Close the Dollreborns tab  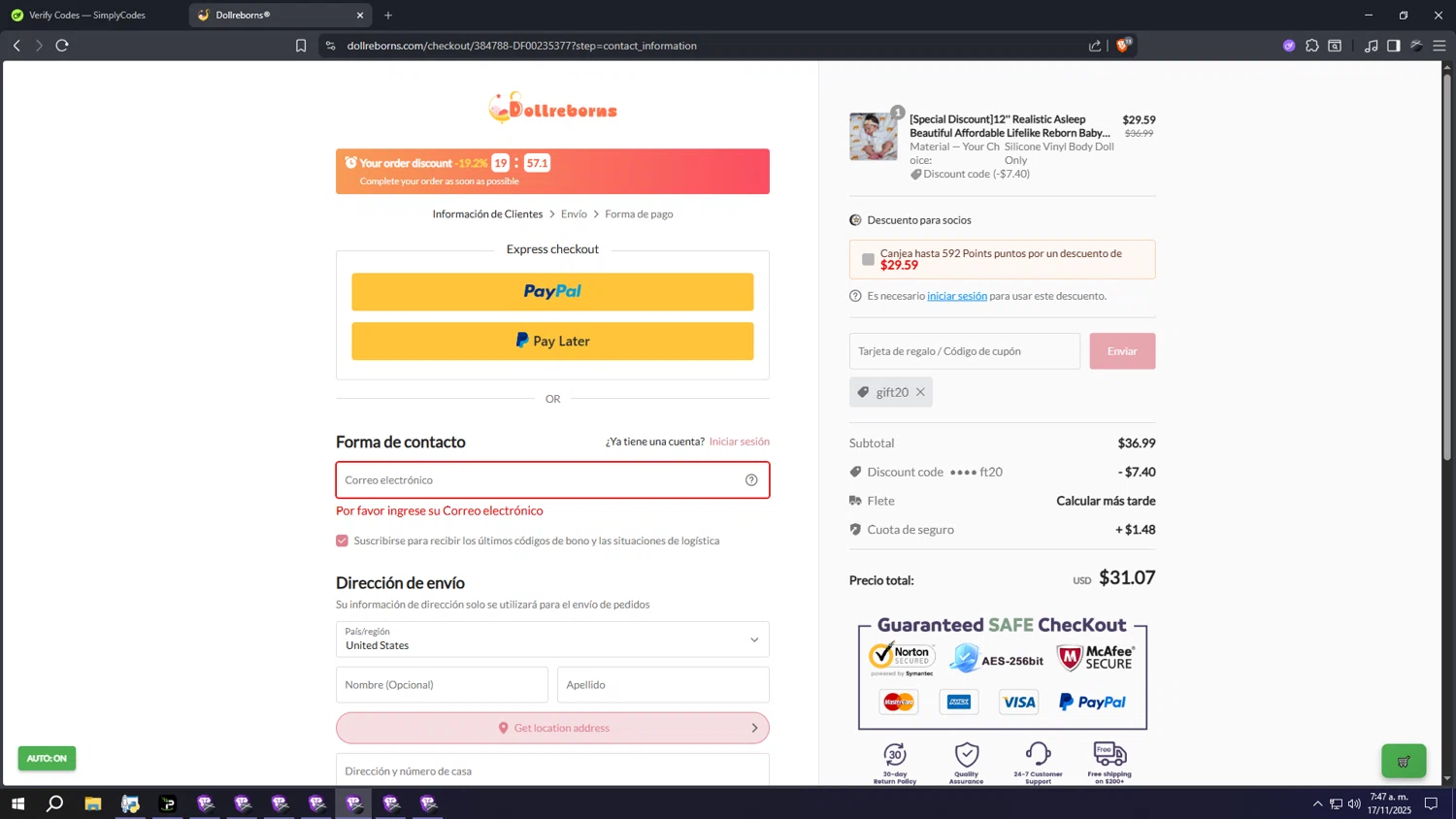[x=360, y=16]
